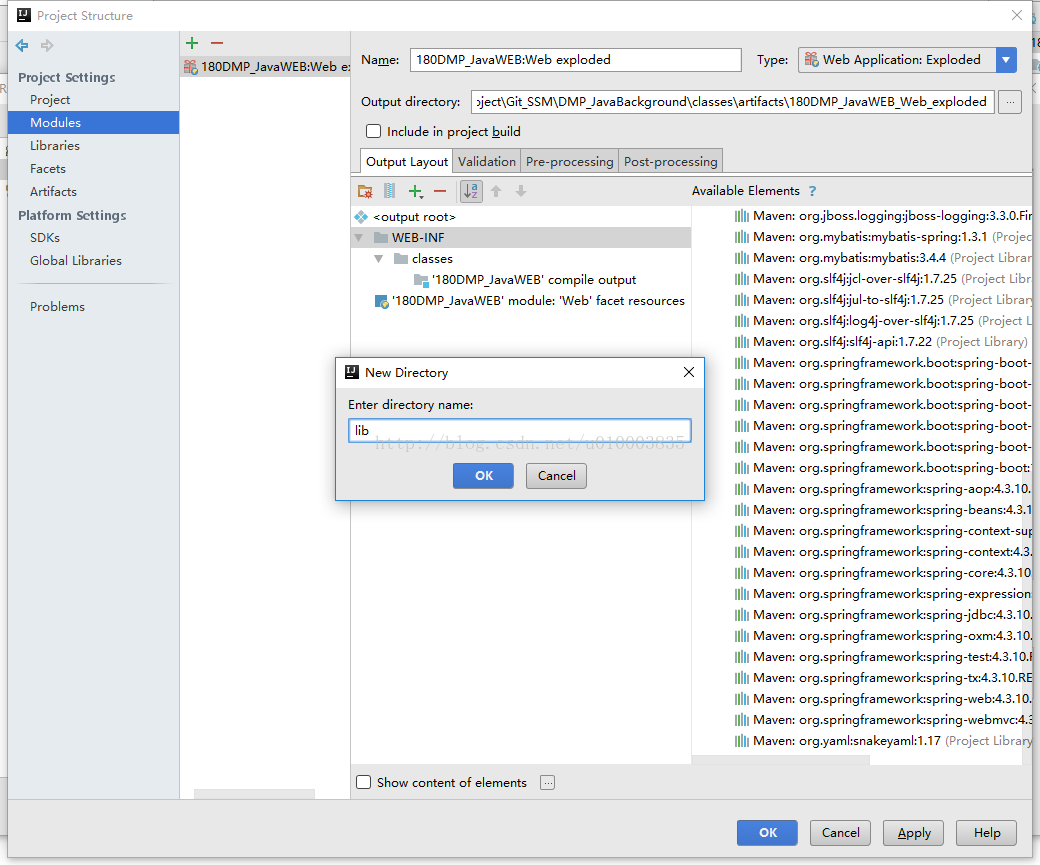Select Maven spring-jdbc:4.3.10 library
The width and height of the screenshot is (1040, 865).
pos(883,615)
